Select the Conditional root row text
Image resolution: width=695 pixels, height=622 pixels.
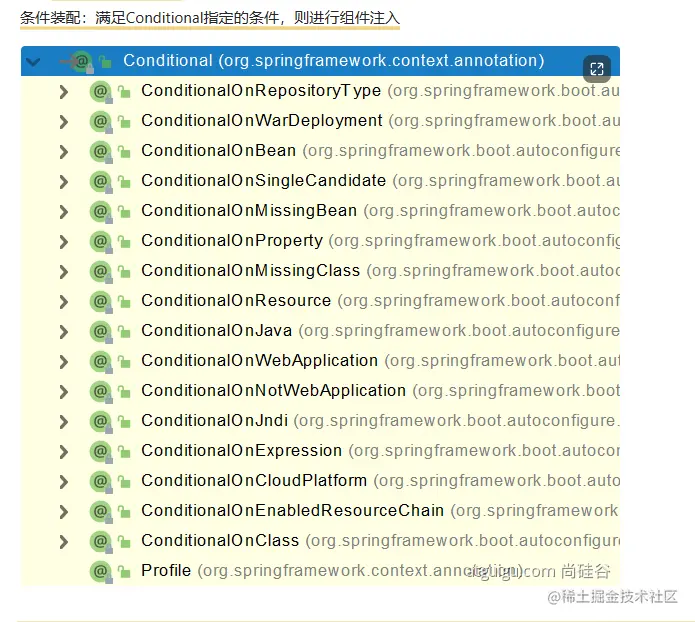[x=334, y=61]
